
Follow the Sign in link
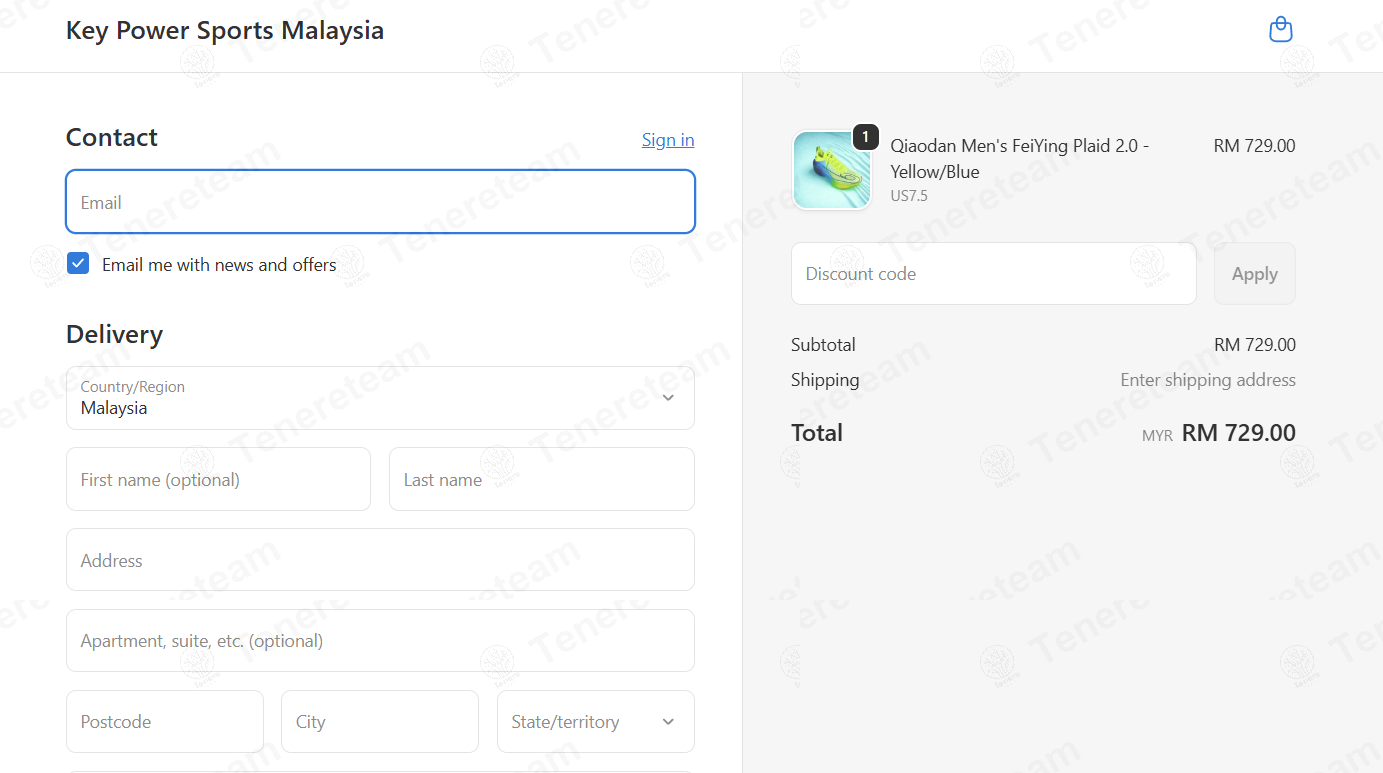tap(668, 140)
